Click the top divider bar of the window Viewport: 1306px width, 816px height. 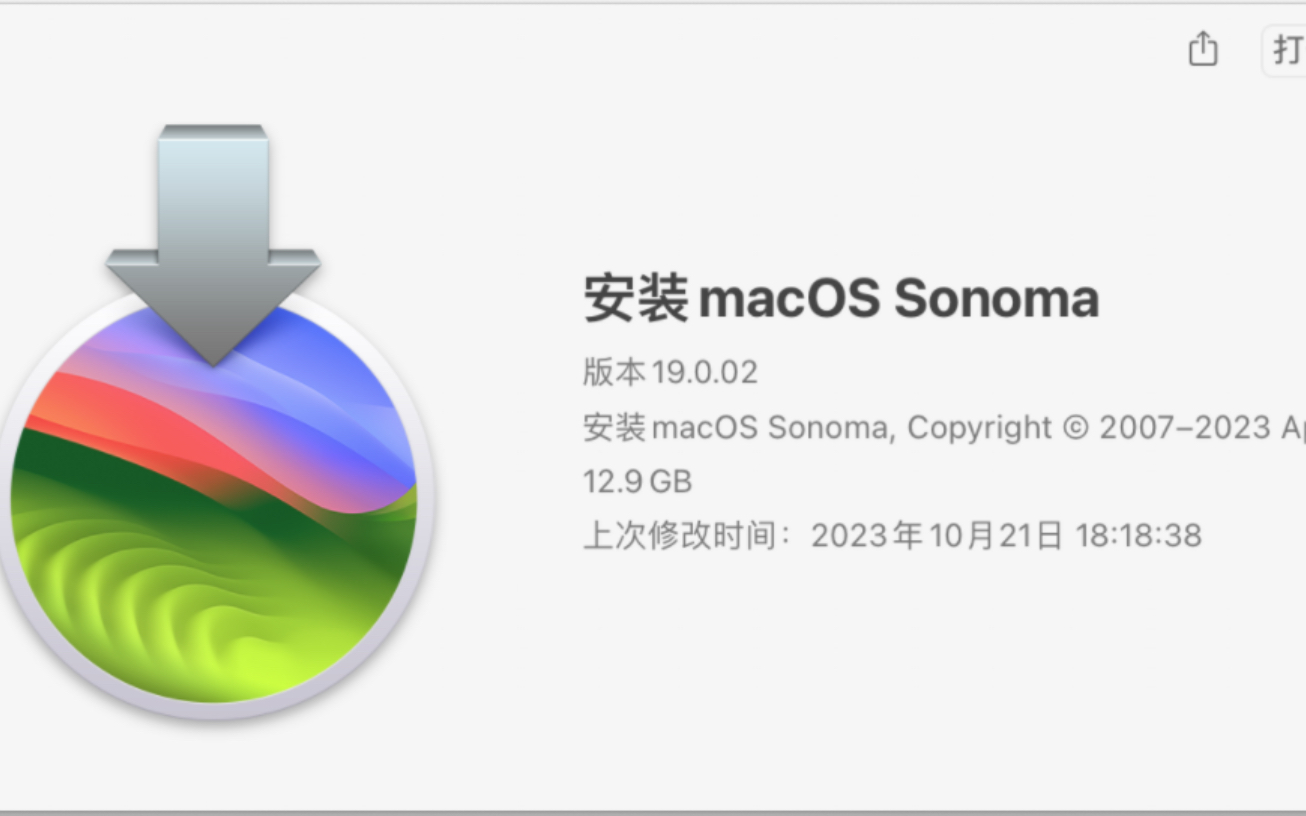tap(653, 8)
